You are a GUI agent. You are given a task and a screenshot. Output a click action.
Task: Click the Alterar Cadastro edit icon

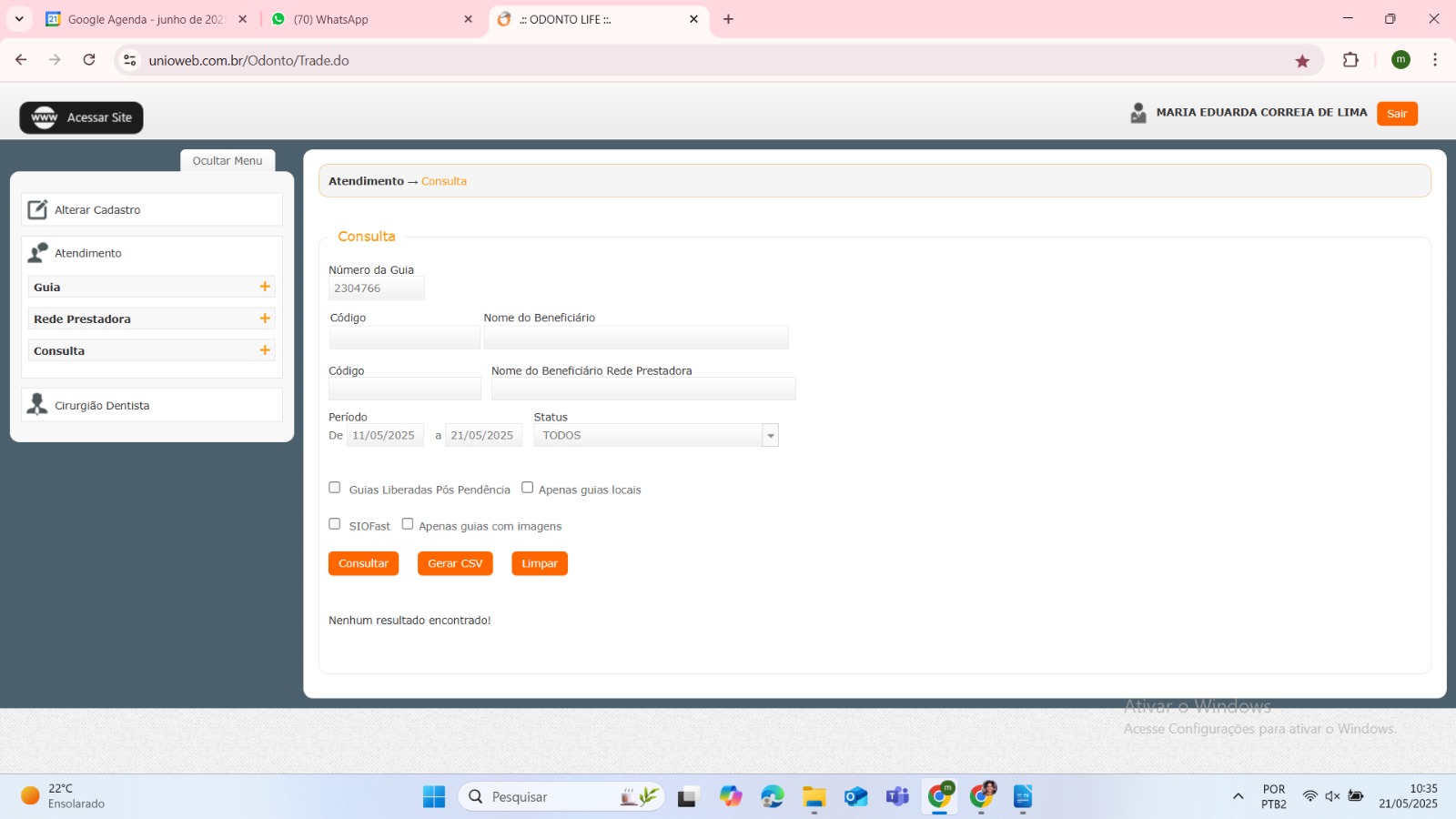(x=37, y=209)
